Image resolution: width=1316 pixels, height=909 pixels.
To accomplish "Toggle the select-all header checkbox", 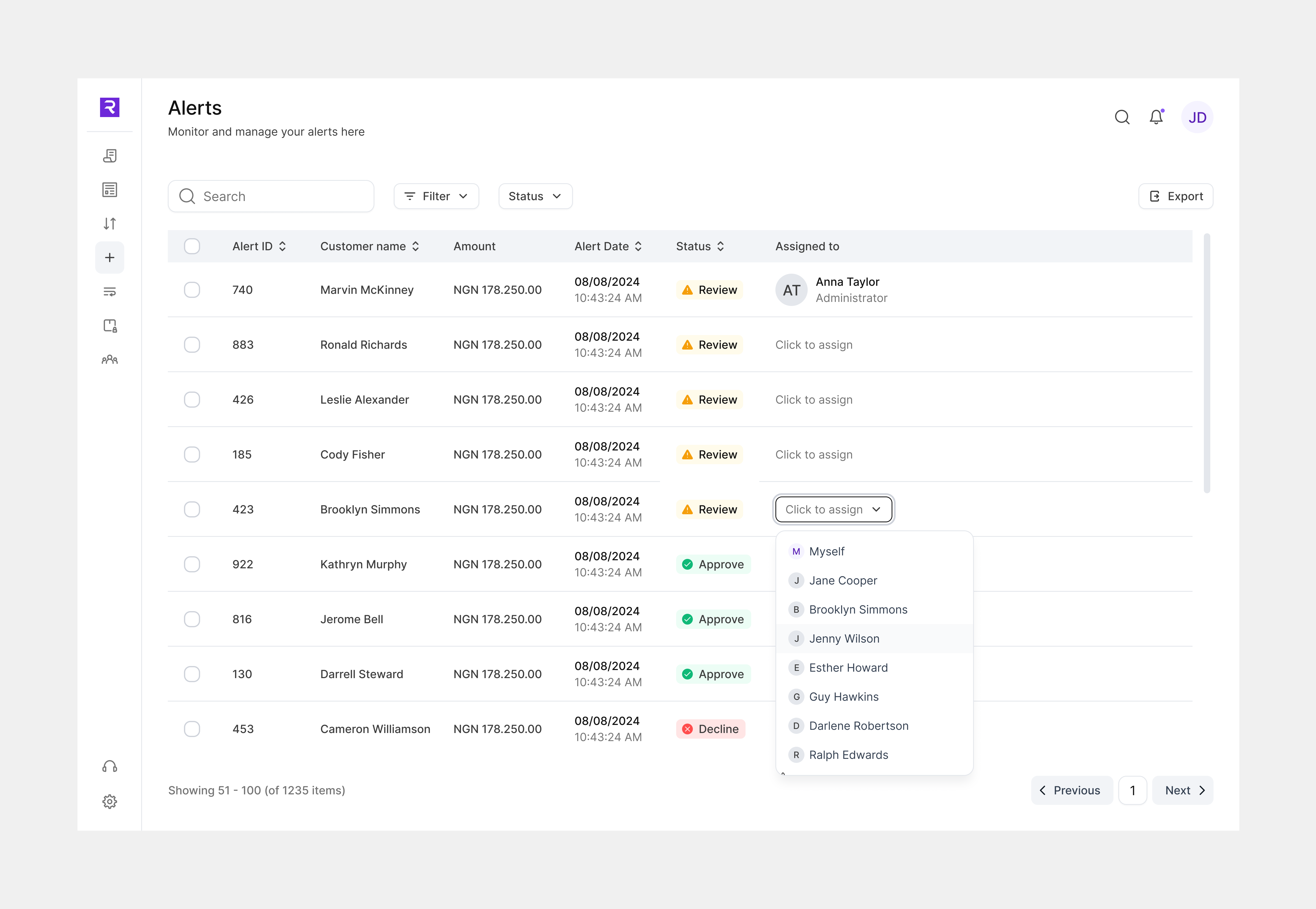I will click(x=192, y=246).
